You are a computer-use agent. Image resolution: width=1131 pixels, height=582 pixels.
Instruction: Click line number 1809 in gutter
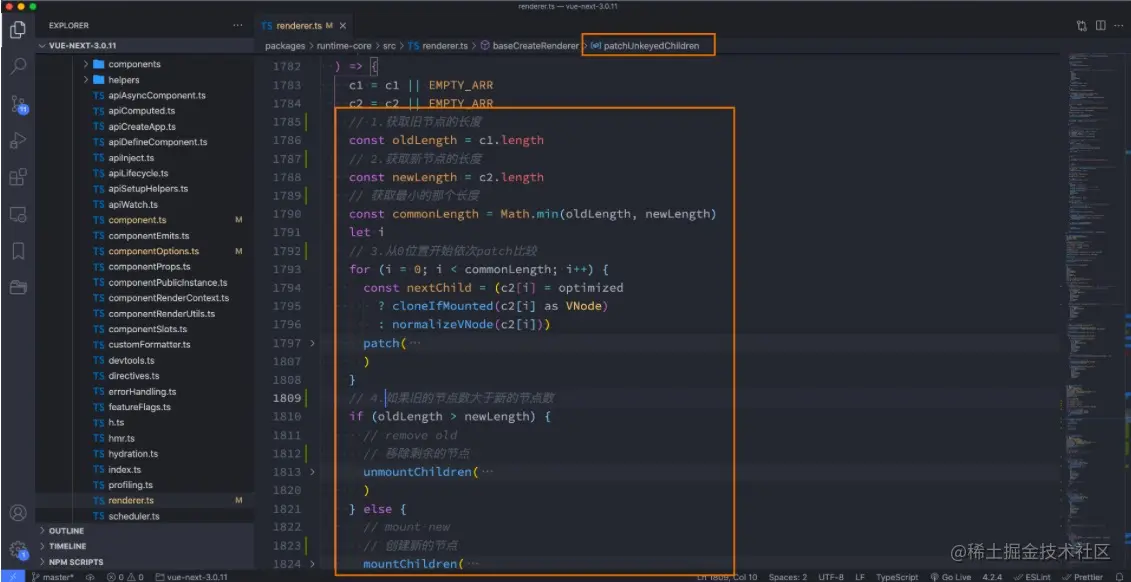click(287, 398)
